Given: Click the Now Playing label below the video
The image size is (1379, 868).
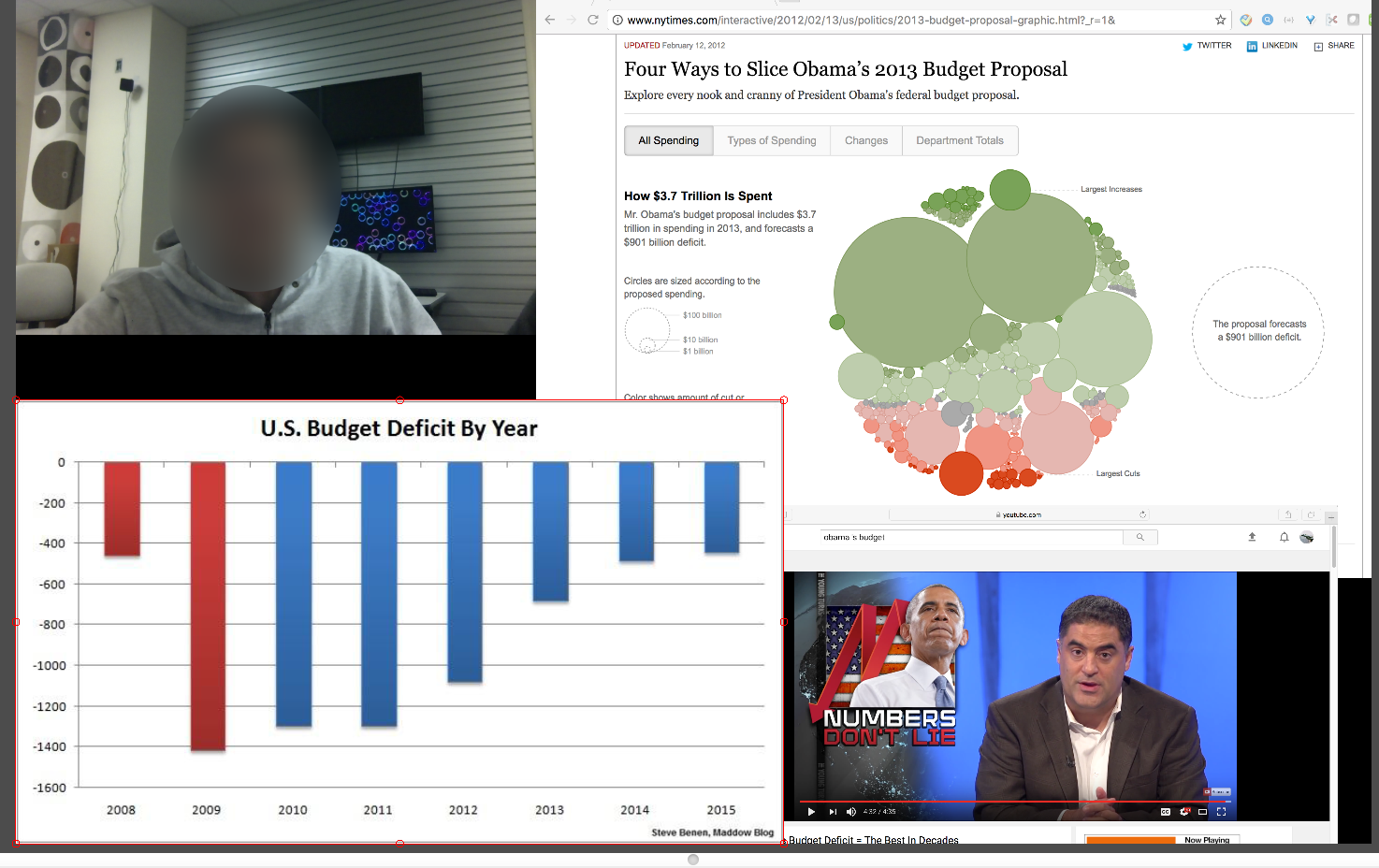Looking at the screenshot, I should point(1207,840).
